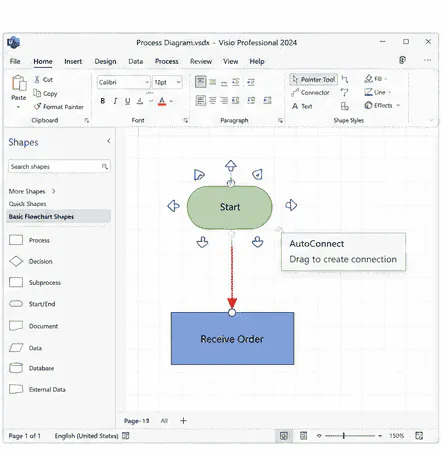Activate the Connector tool
The image size is (442, 450).
click(x=310, y=93)
